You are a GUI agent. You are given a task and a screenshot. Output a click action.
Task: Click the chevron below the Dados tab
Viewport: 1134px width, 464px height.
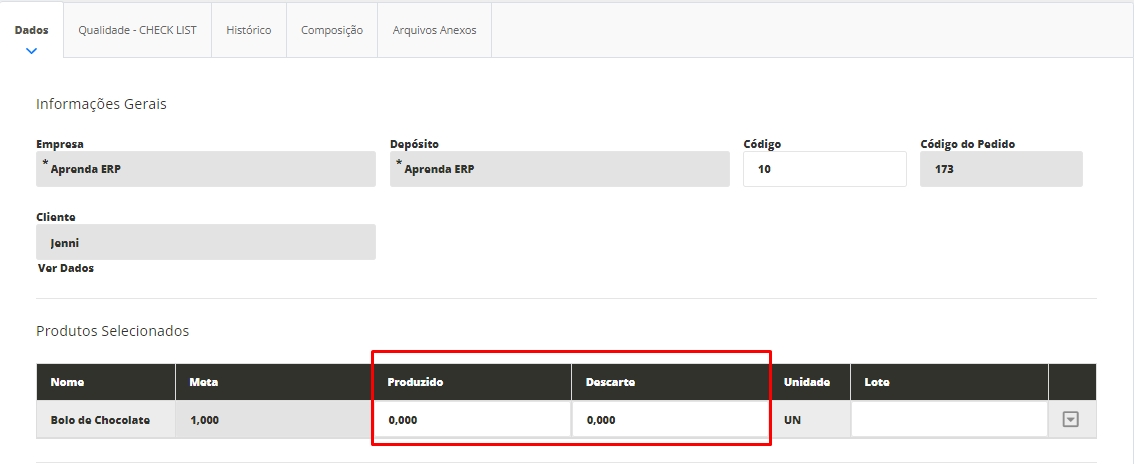tap(31, 50)
